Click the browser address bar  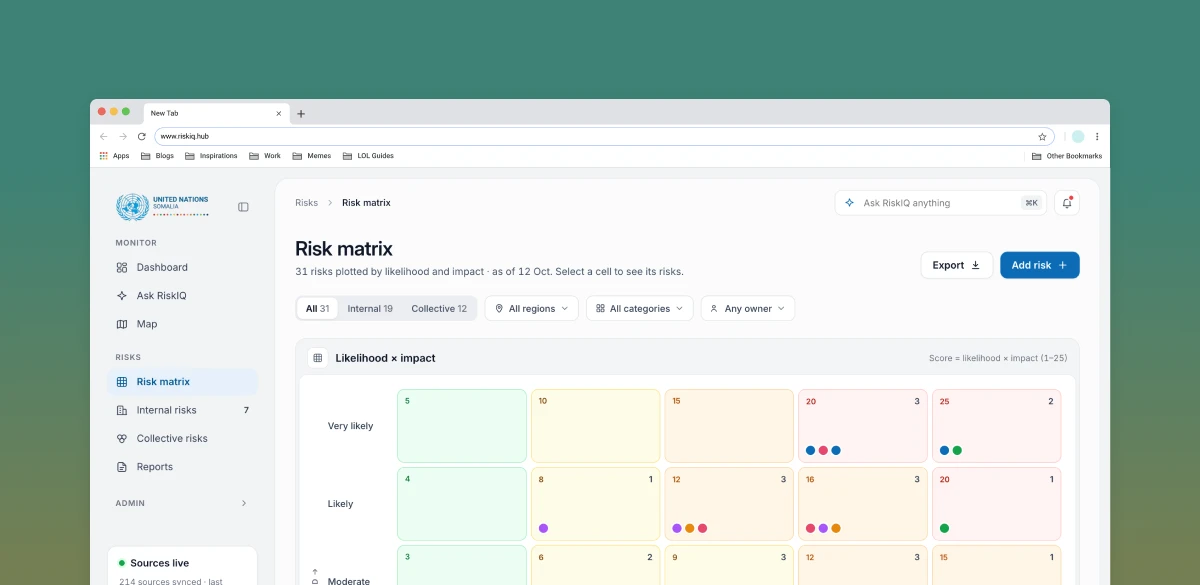click(x=604, y=137)
